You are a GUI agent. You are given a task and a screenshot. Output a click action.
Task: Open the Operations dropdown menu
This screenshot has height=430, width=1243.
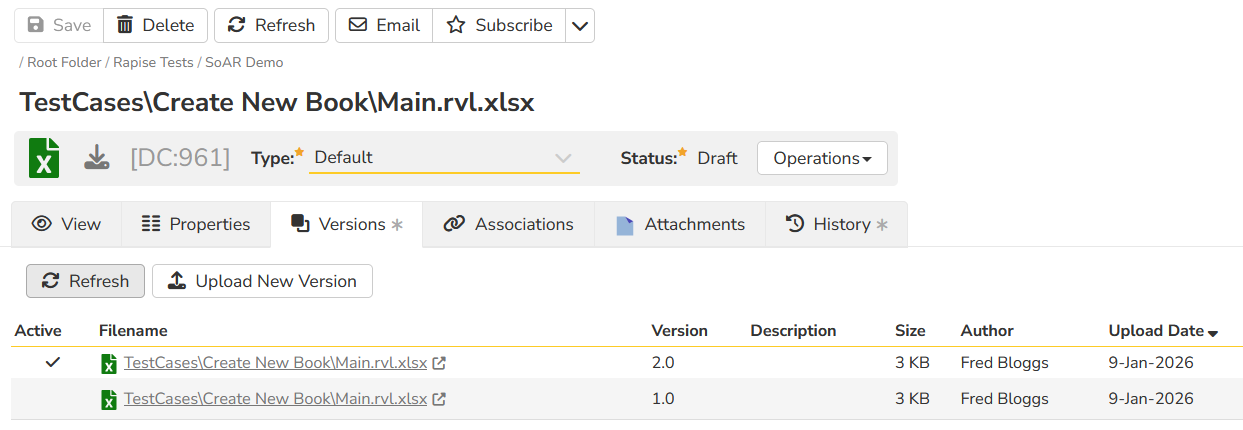(821, 158)
